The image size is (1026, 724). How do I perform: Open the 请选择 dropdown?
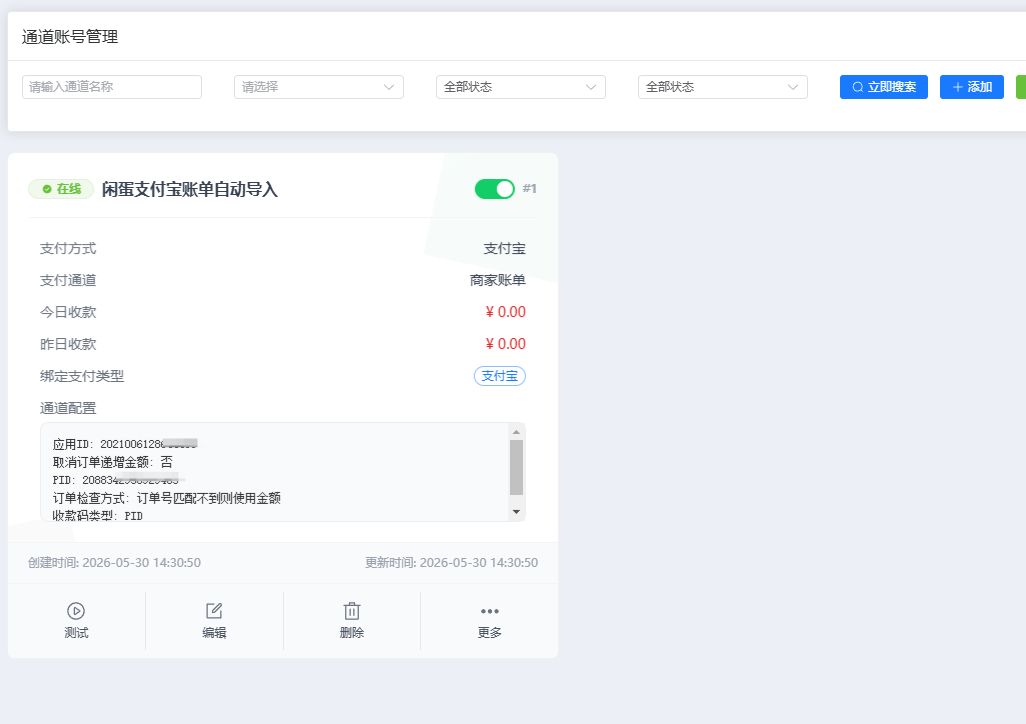click(319, 87)
